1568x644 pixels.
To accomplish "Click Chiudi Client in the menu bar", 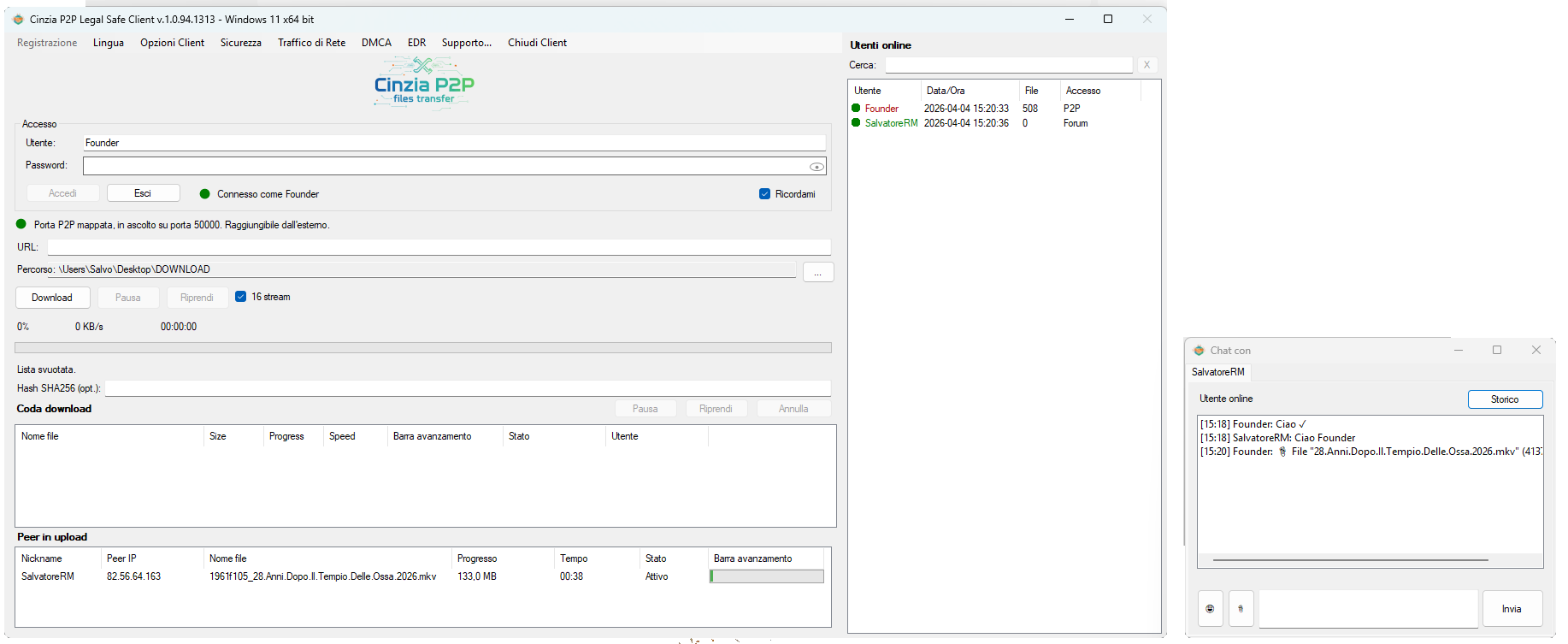I will click(x=537, y=43).
